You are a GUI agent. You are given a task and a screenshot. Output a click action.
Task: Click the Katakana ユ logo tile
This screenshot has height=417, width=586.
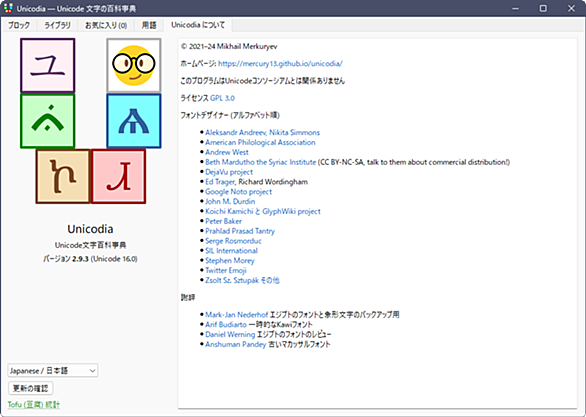point(47,65)
